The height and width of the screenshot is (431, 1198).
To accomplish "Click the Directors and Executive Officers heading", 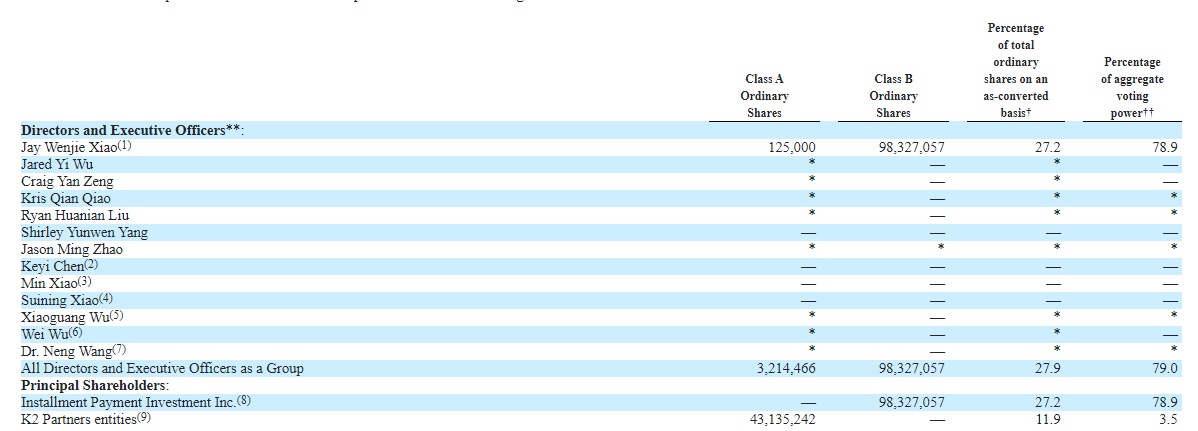I will coord(132,130).
